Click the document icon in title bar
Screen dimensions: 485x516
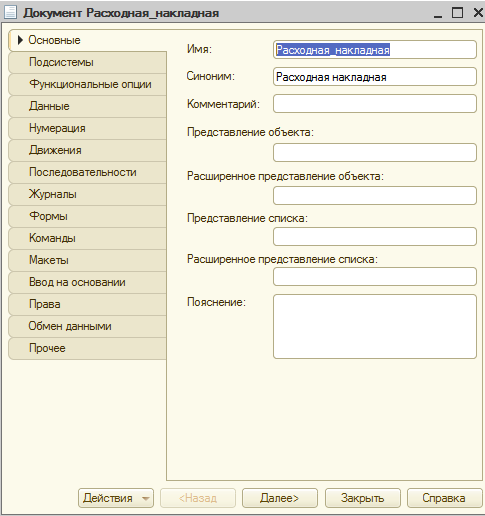pyautogui.click(x=10, y=13)
